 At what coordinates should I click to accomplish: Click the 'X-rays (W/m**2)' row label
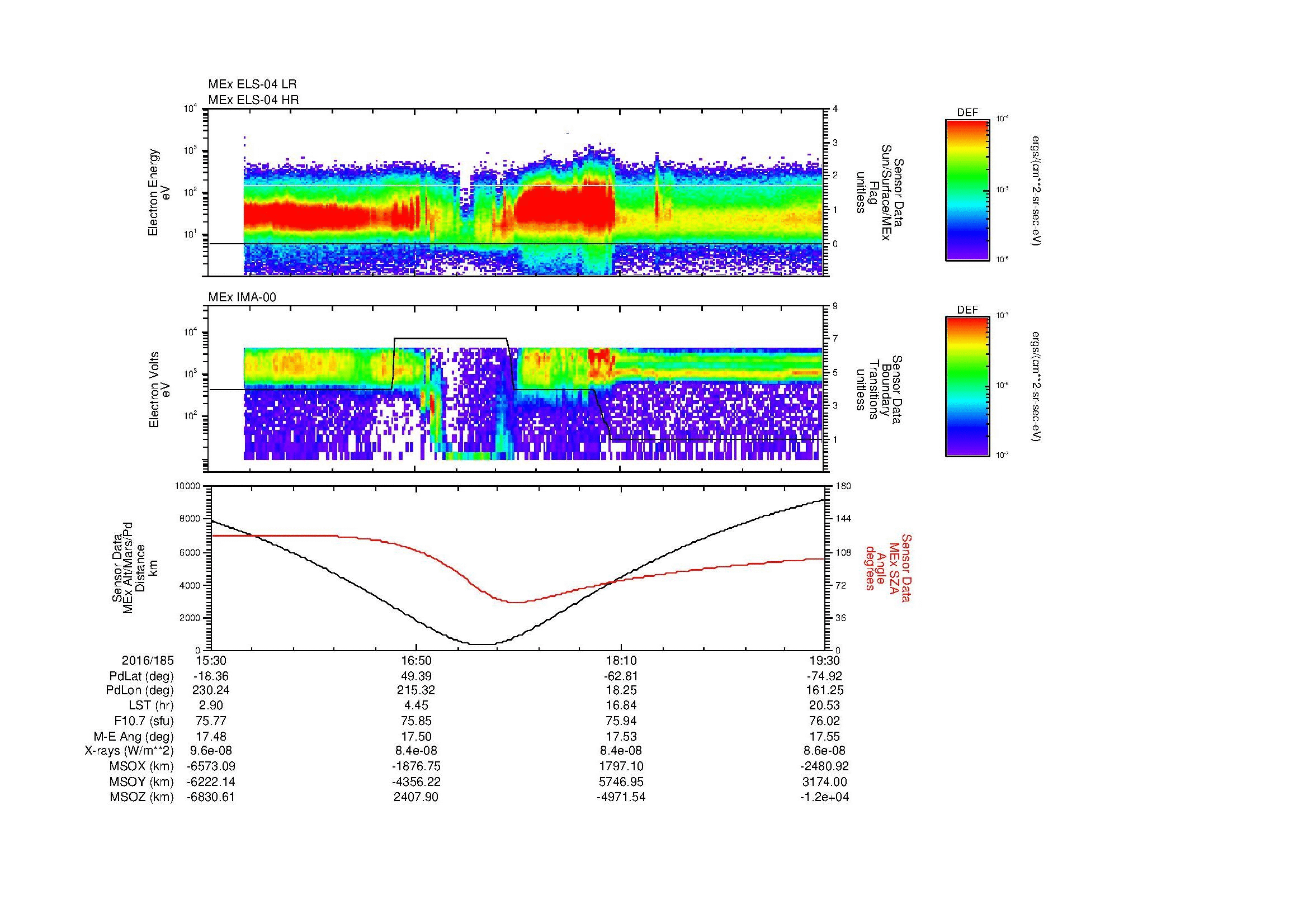click(129, 751)
